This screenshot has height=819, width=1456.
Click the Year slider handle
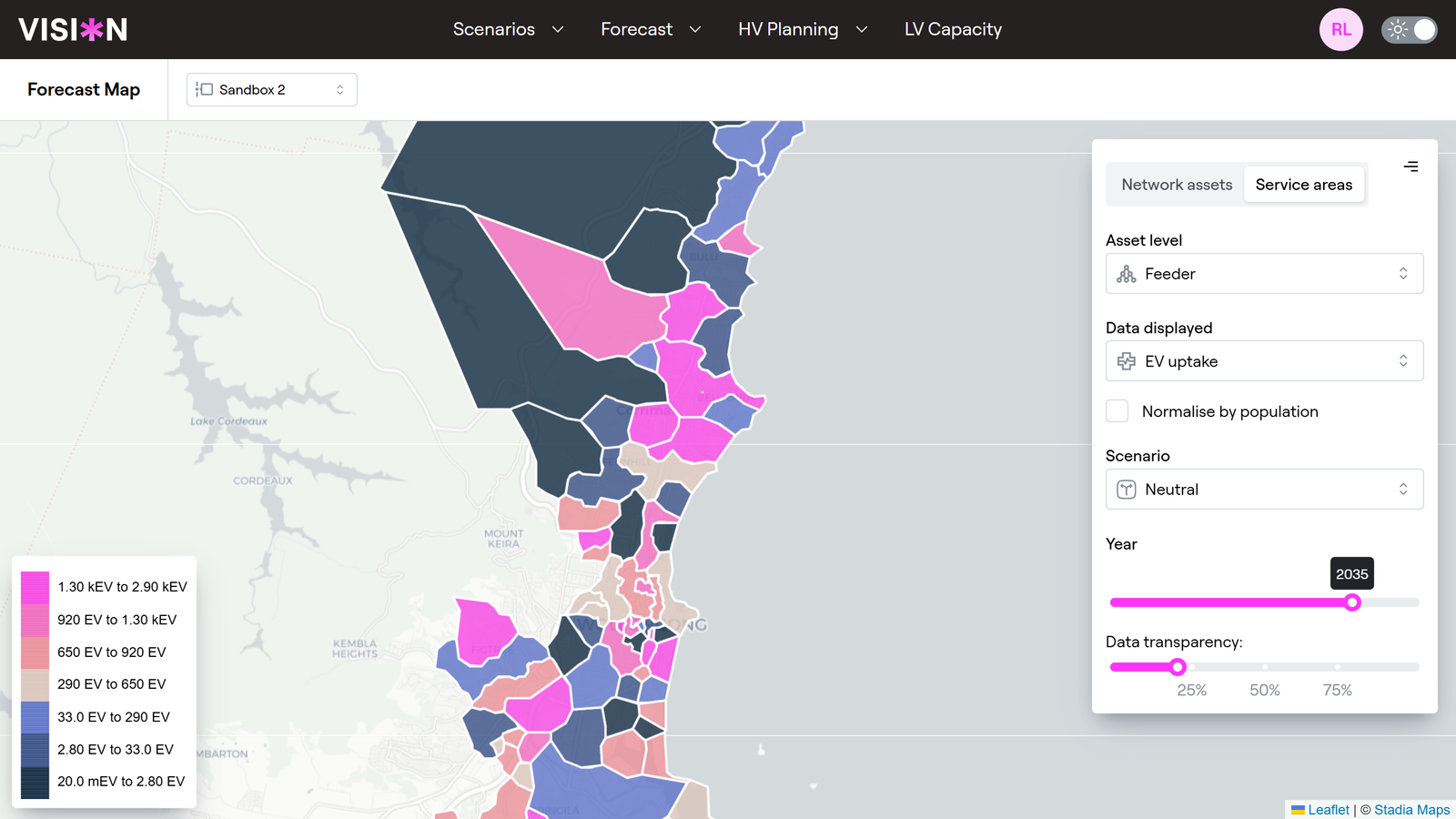click(1352, 602)
